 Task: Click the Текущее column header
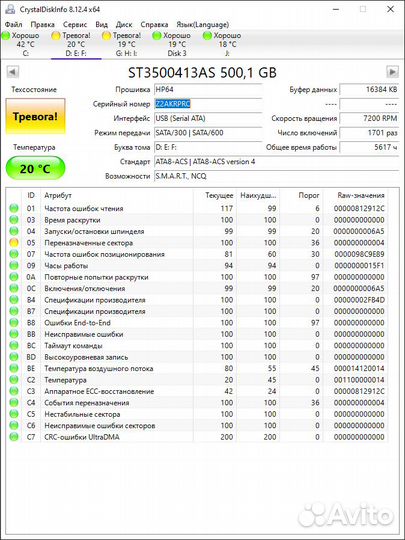pyautogui.click(x=215, y=195)
